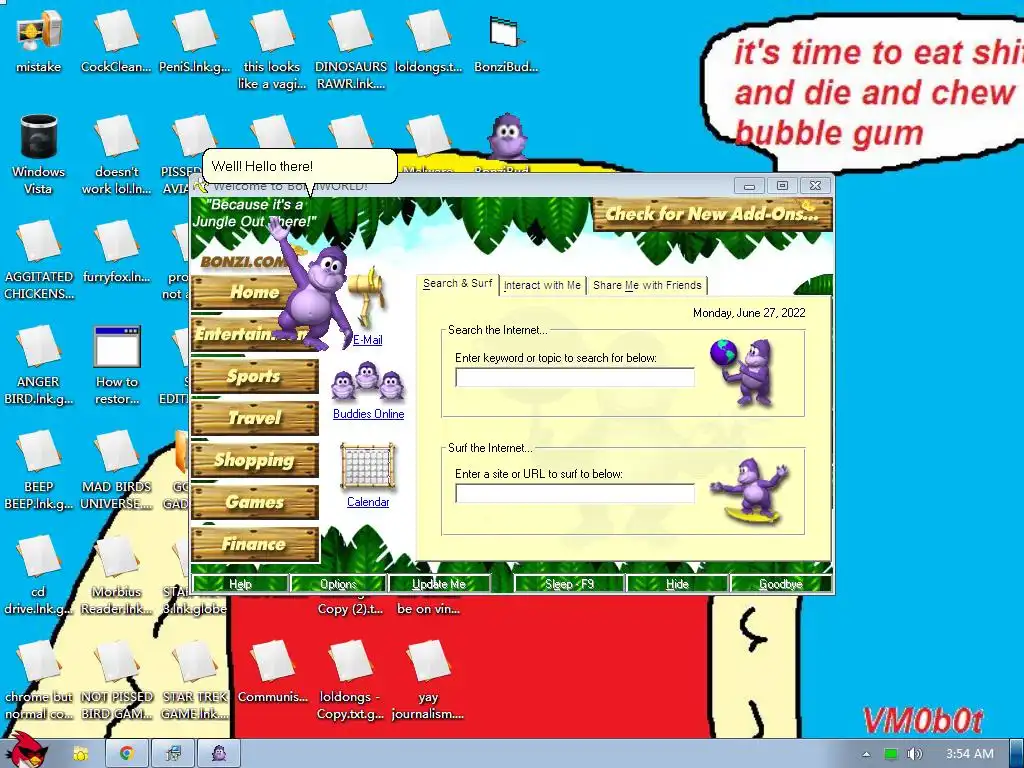Click Check for New Add-Ons sign
The image size is (1024, 768).
[712, 214]
